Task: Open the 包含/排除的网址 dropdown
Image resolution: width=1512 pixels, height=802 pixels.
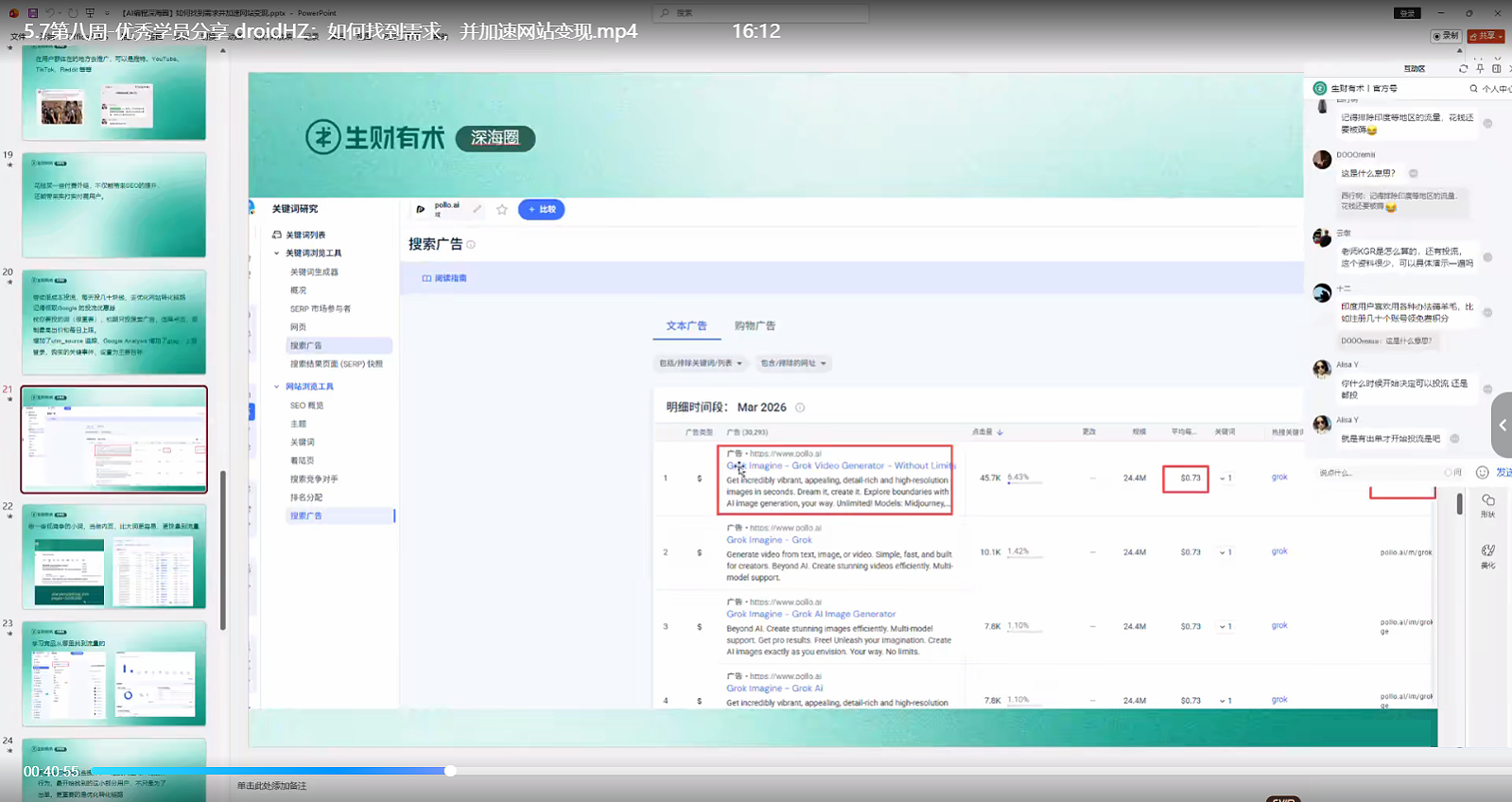Action: [793, 363]
